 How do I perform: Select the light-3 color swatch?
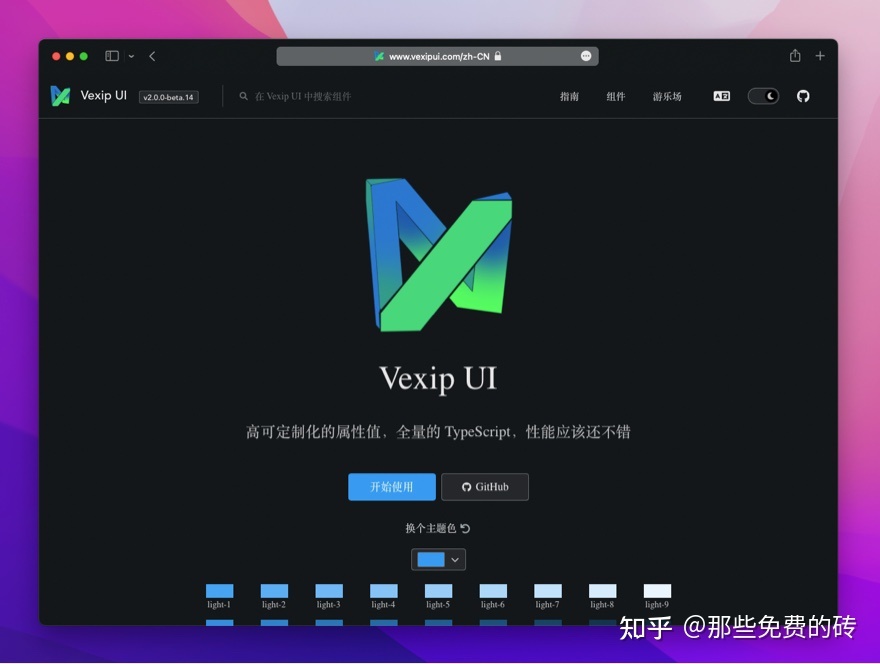coord(329,591)
